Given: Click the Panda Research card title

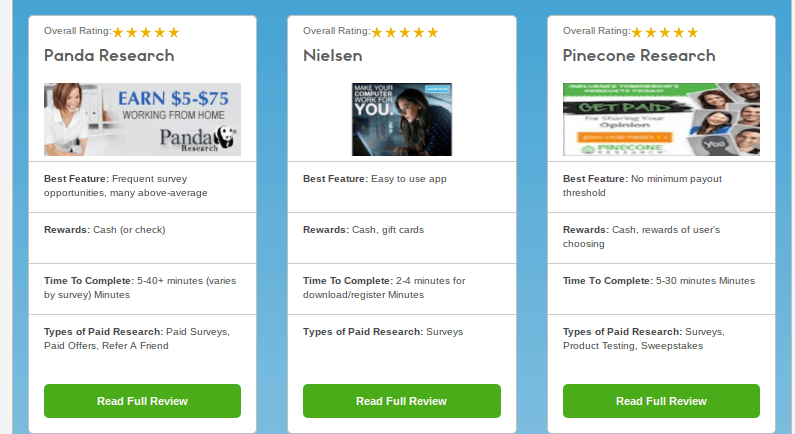Looking at the screenshot, I should coord(109,55).
